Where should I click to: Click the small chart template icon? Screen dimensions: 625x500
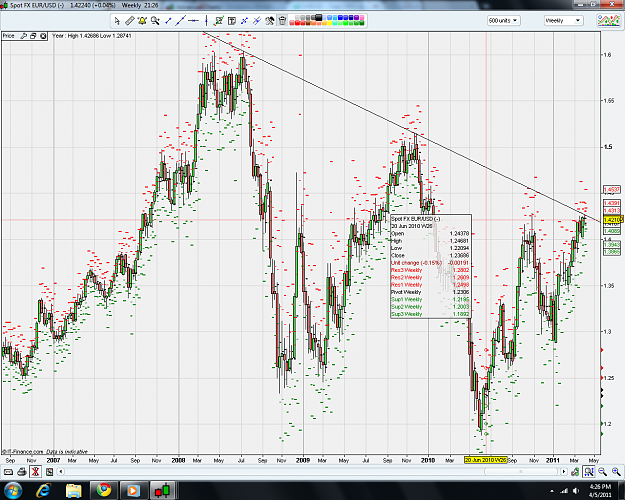point(49,472)
